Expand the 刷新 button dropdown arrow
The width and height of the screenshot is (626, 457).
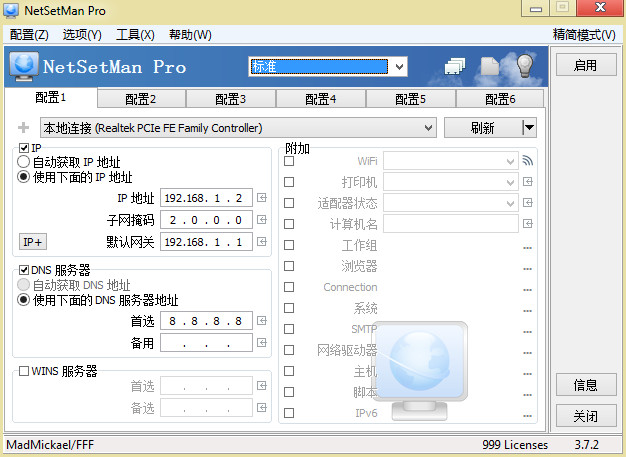529,128
